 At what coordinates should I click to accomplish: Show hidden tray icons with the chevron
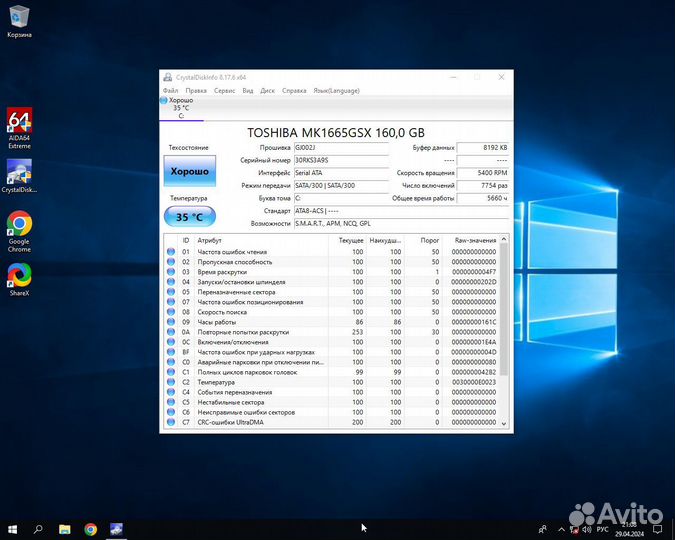561,529
